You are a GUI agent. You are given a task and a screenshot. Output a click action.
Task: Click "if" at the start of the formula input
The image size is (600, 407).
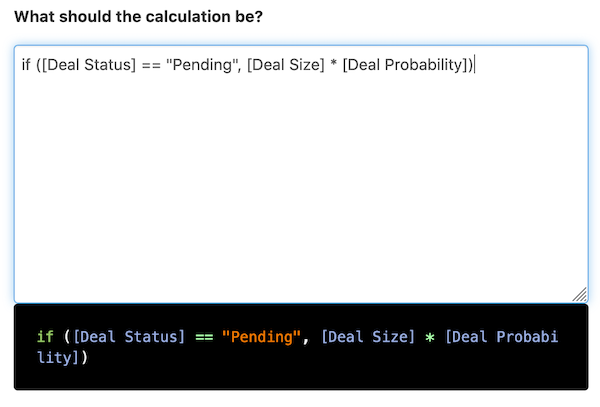[26, 65]
